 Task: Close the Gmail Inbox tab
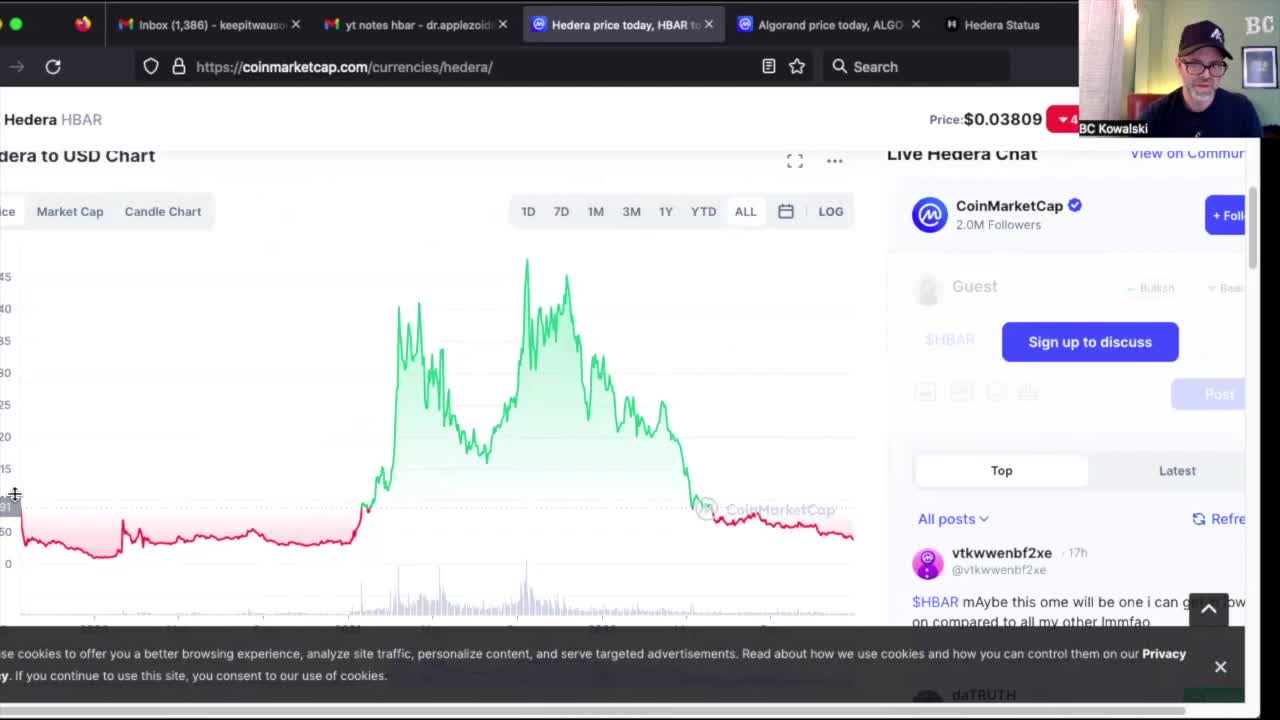(x=295, y=24)
